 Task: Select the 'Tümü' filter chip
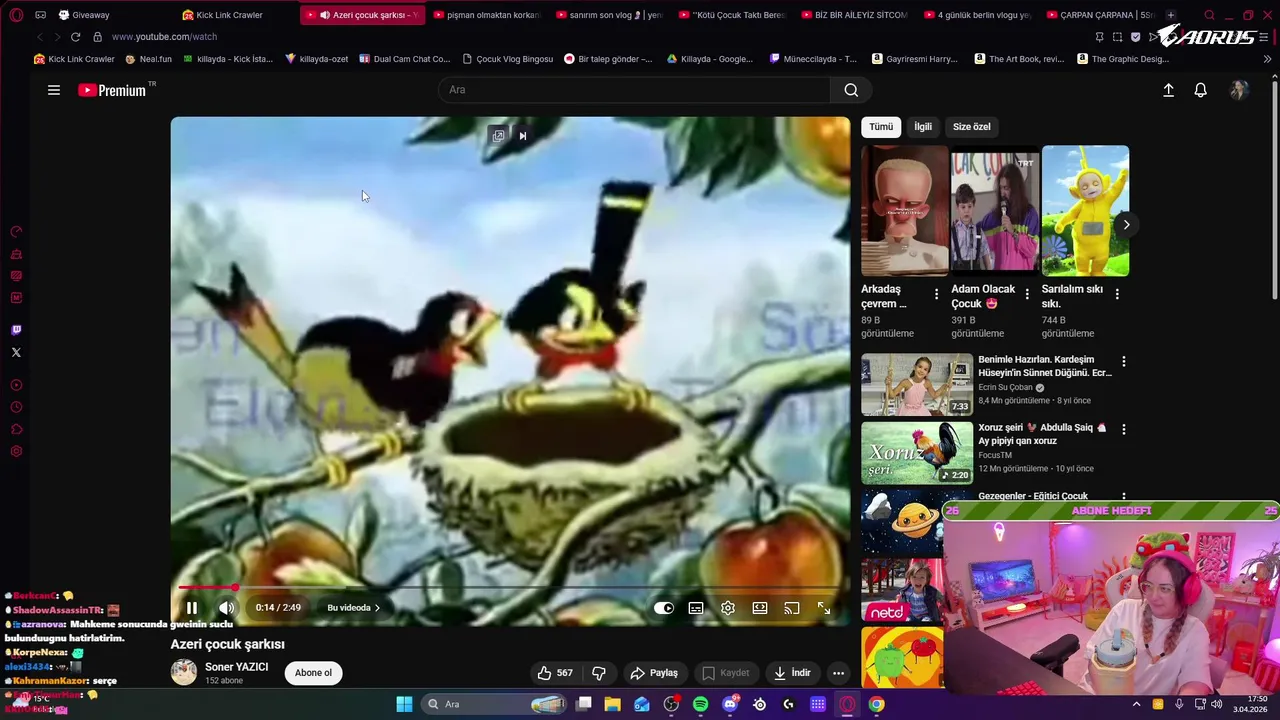click(x=881, y=127)
